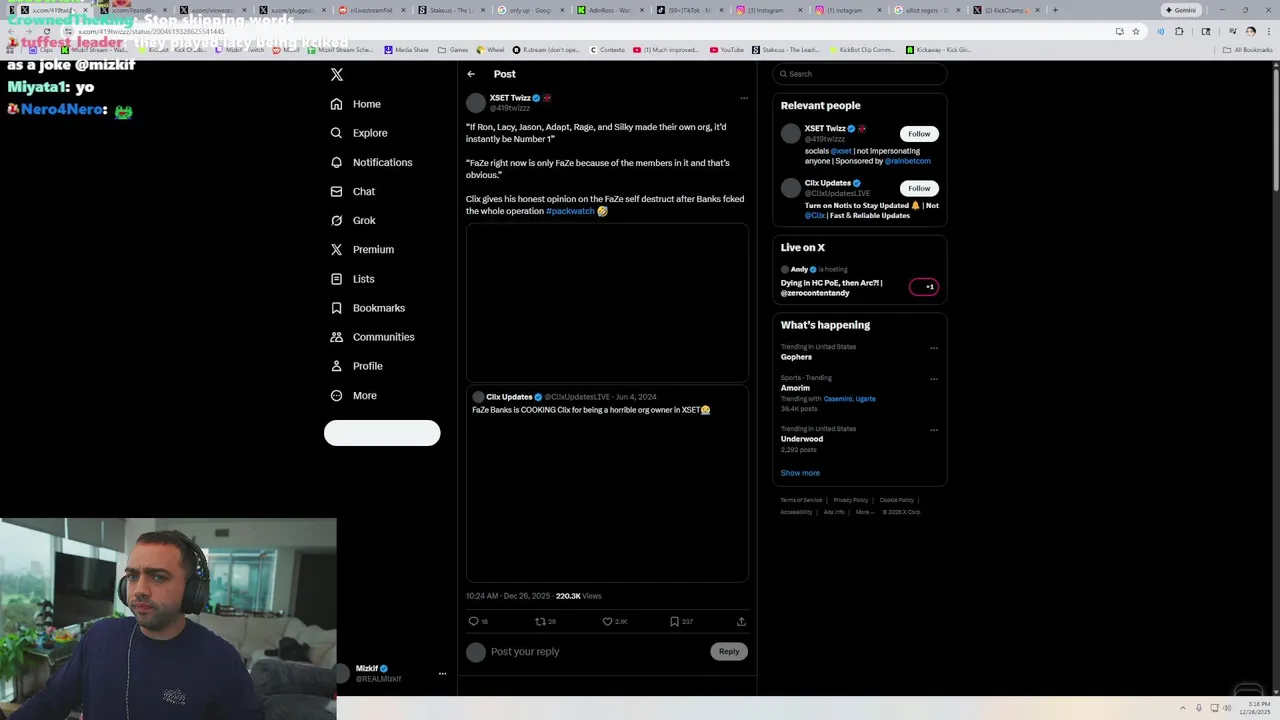Open the Gophers trending topic
Image resolution: width=1280 pixels, height=720 pixels.
coord(796,357)
